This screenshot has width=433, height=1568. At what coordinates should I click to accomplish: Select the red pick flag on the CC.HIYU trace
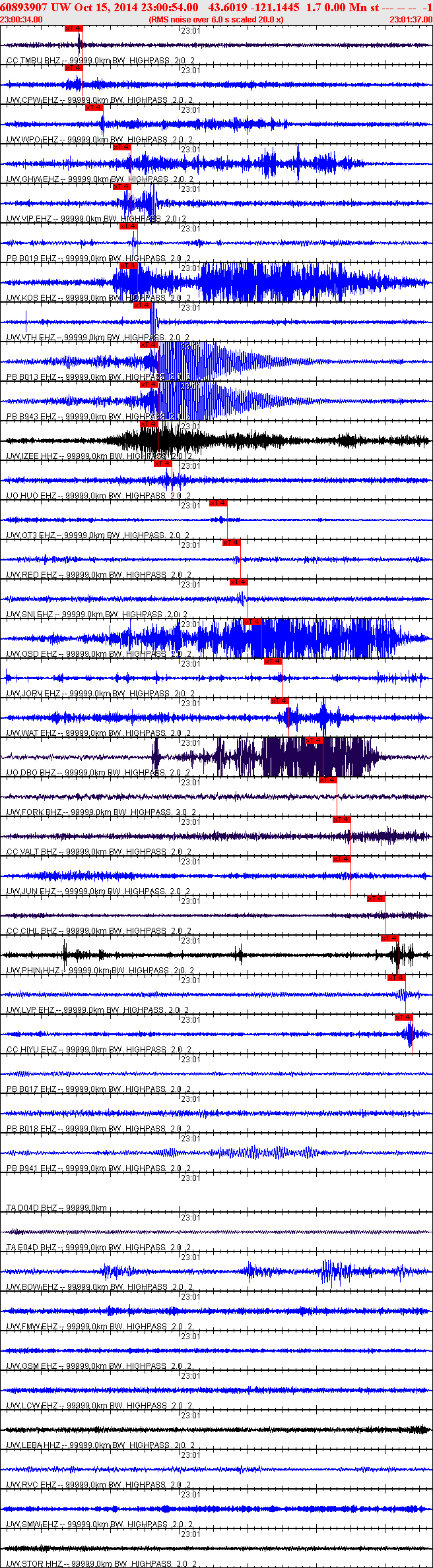[x=404, y=1017]
